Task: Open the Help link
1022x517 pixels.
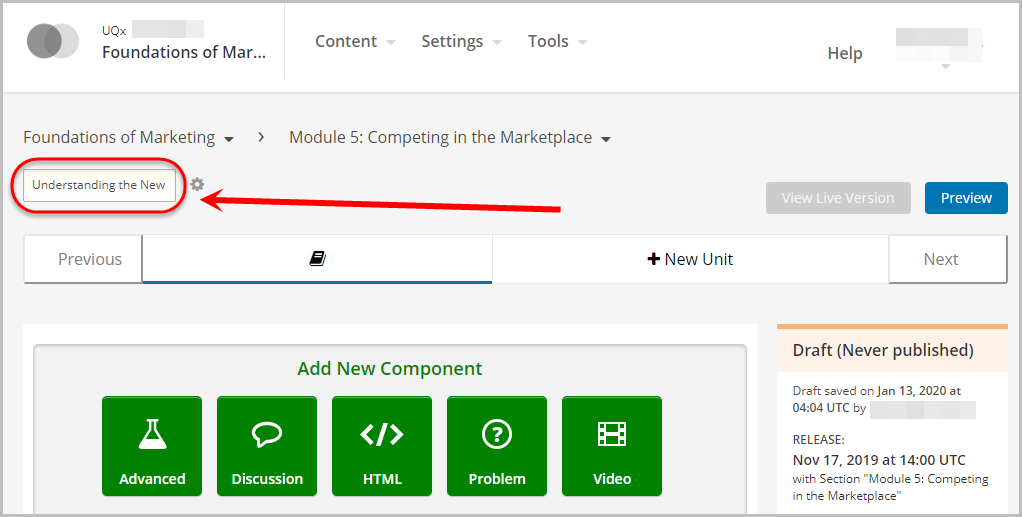Action: (x=845, y=53)
